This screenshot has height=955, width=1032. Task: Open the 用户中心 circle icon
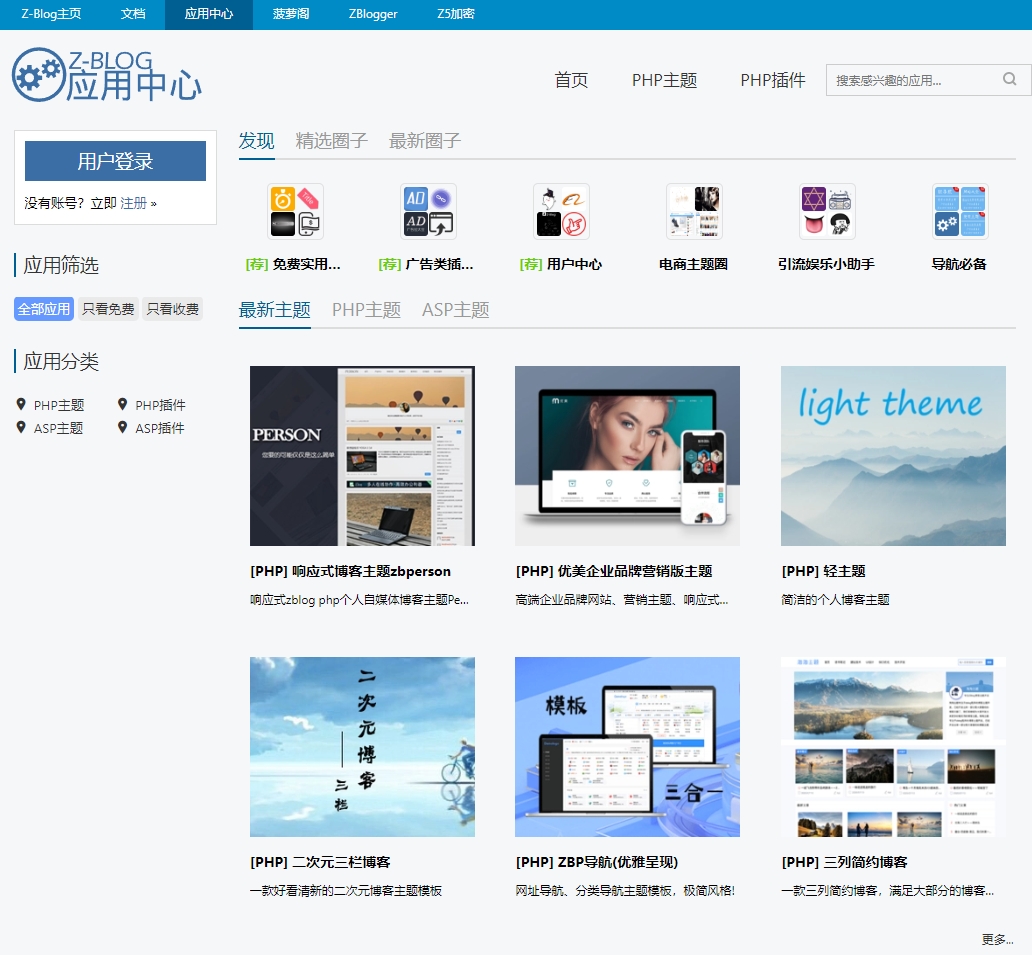point(561,211)
